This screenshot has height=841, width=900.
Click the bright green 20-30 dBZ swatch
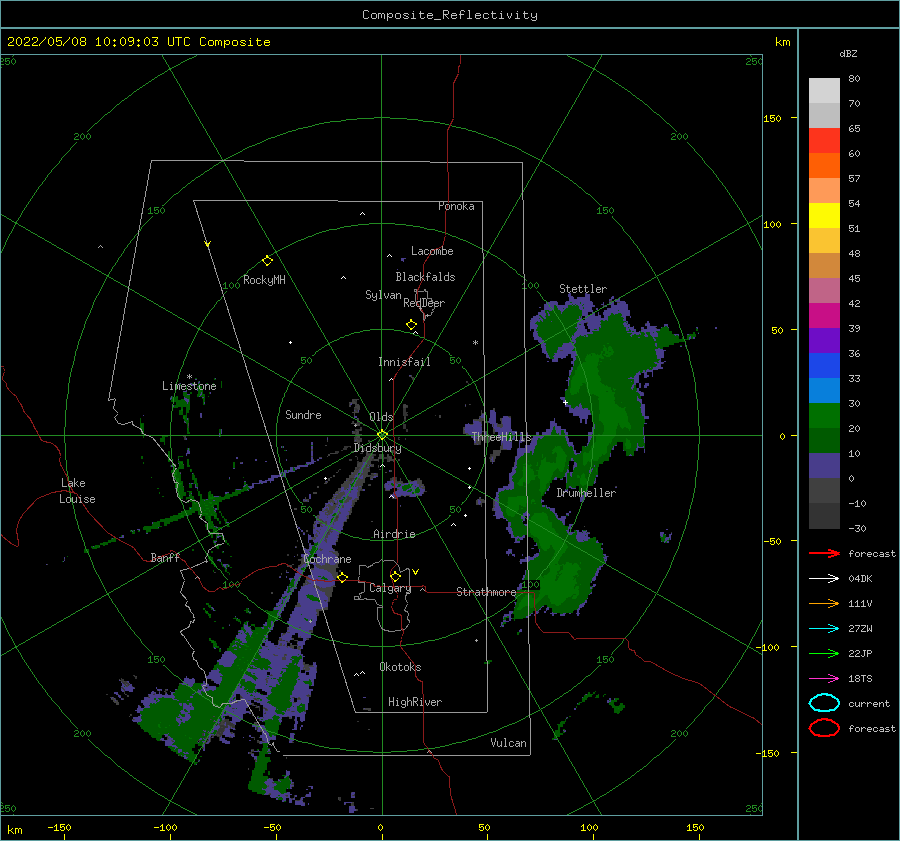tap(824, 416)
